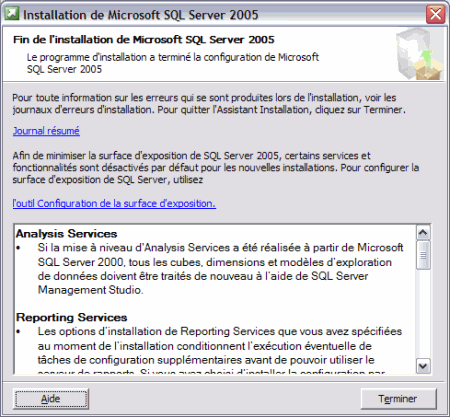Click the Aide button
This screenshot has height=417, width=450.
[51, 399]
